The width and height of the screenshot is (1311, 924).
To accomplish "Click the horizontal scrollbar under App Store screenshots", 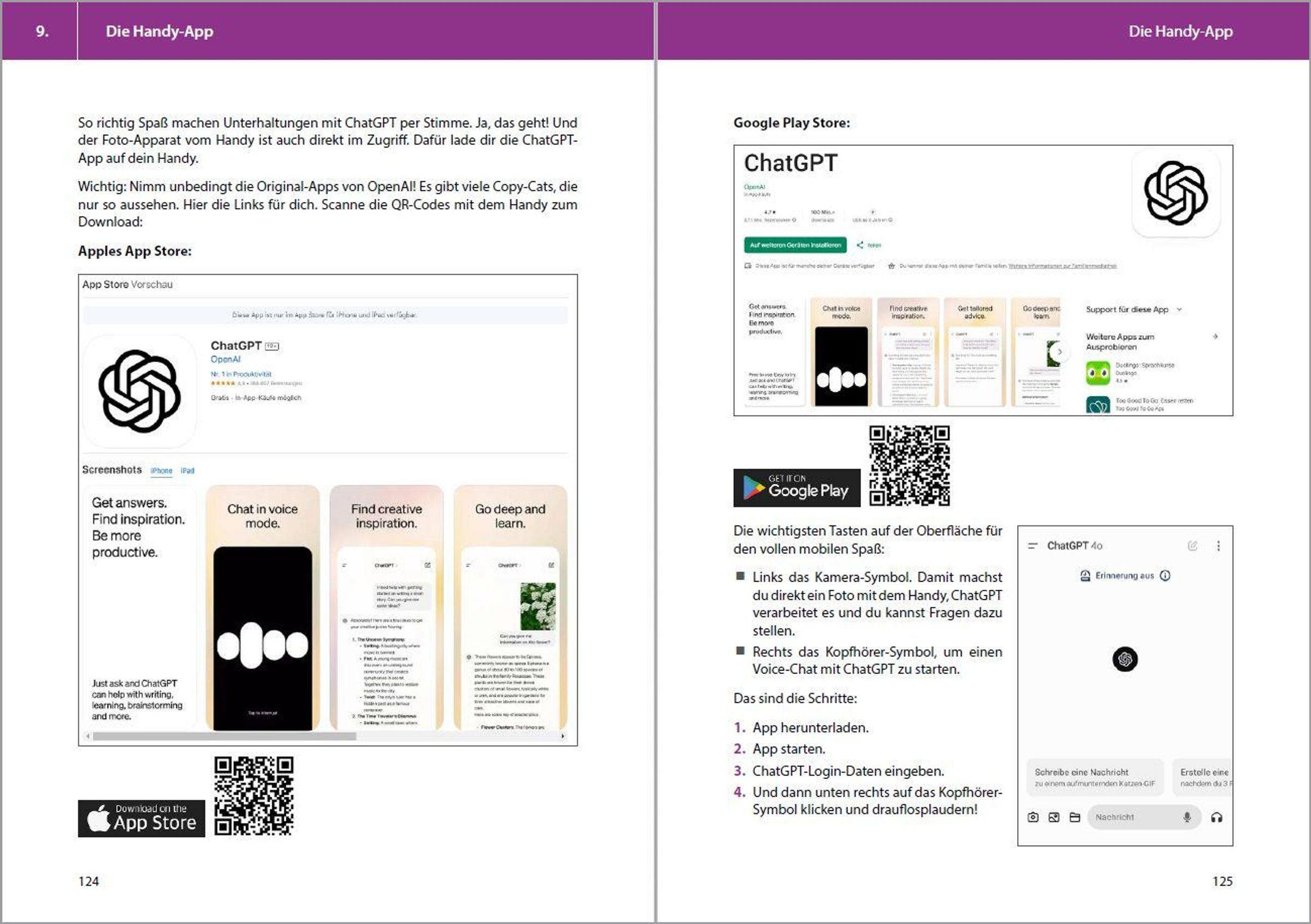I will [x=225, y=736].
